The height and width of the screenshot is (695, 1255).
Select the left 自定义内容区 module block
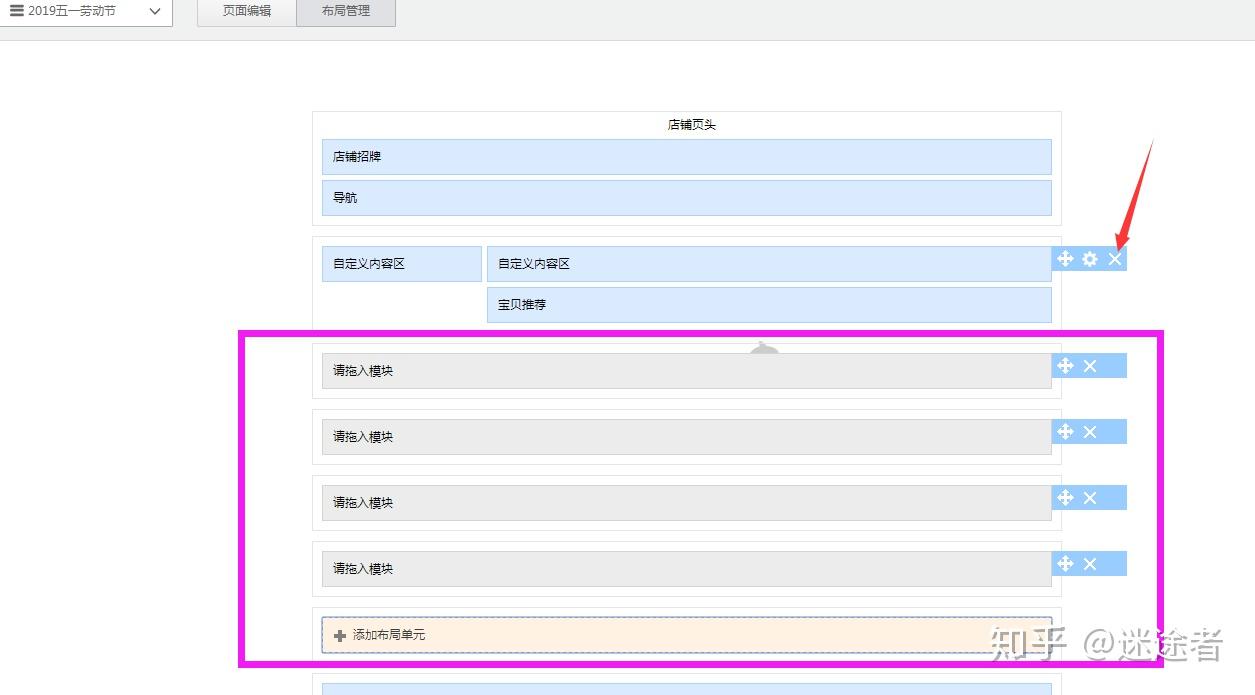click(401, 263)
